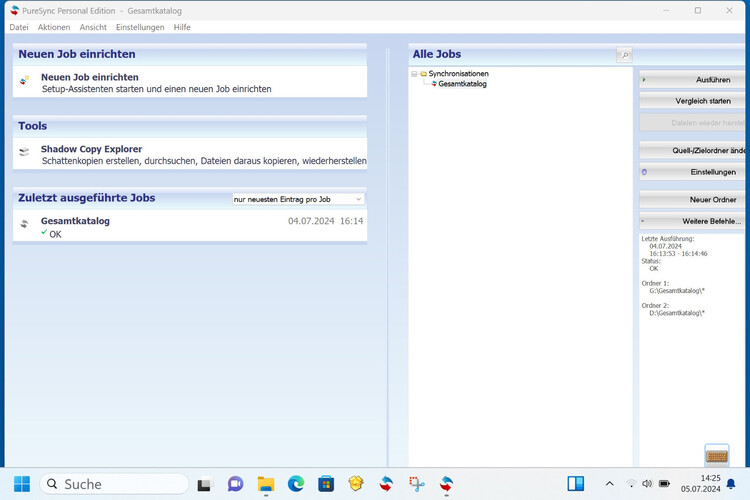The width and height of the screenshot is (750, 500).
Task: Click the Vergleich starten button
Action: tap(692, 101)
